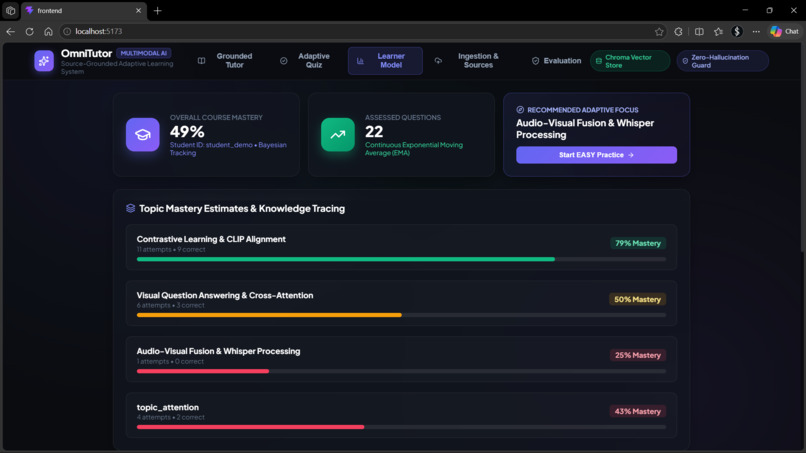Click Audio-Visual Fusion & Whisper Processing row title
This screenshot has width=806, height=453.
pyautogui.click(x=218, y=351)
